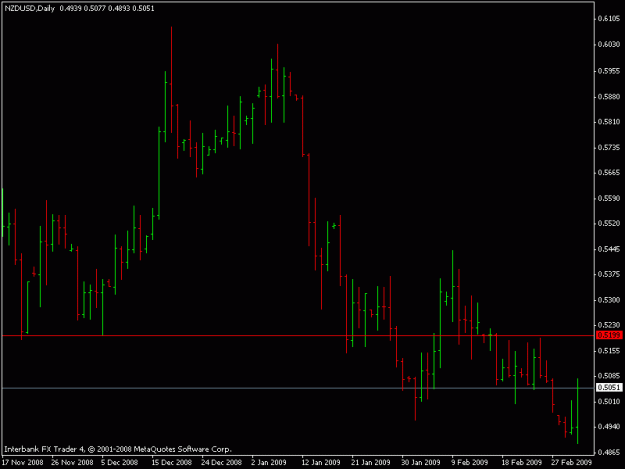Image resolution: width=625 pixels, height=469 pixels.
Task: Click the 30 Jan 2009 date label
Action: (421, 462)
